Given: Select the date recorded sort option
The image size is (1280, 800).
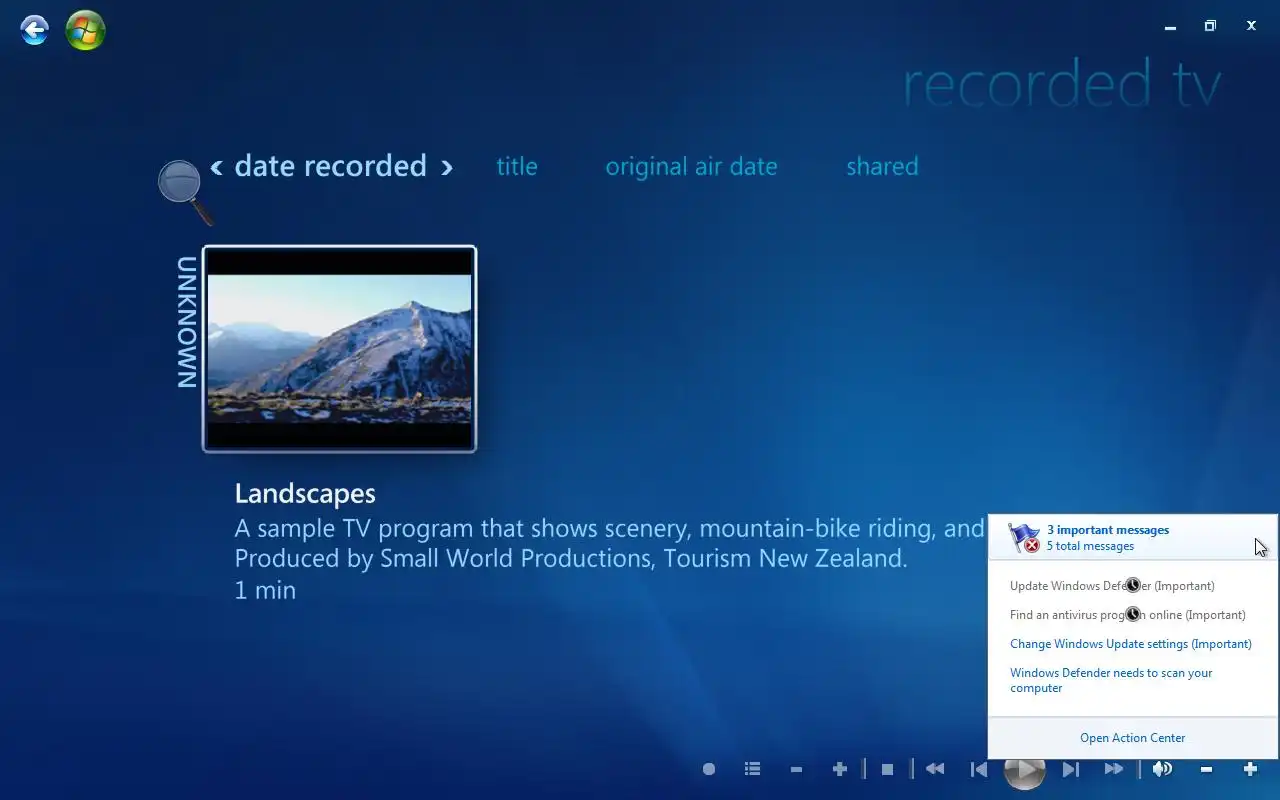Looking at the screenshot, I should tap(331, 166).
